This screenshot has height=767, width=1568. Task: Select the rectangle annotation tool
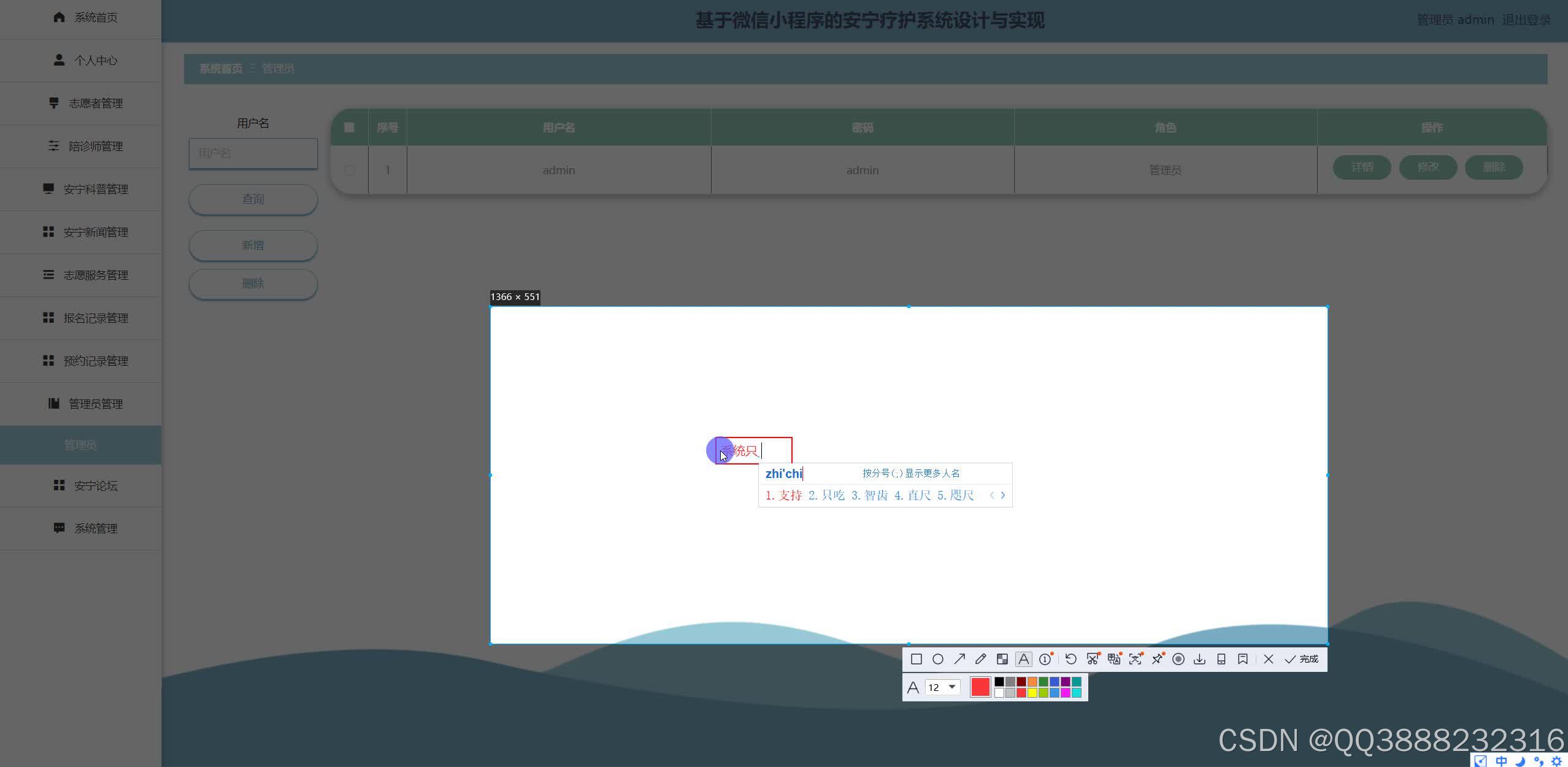click(916, 659)
